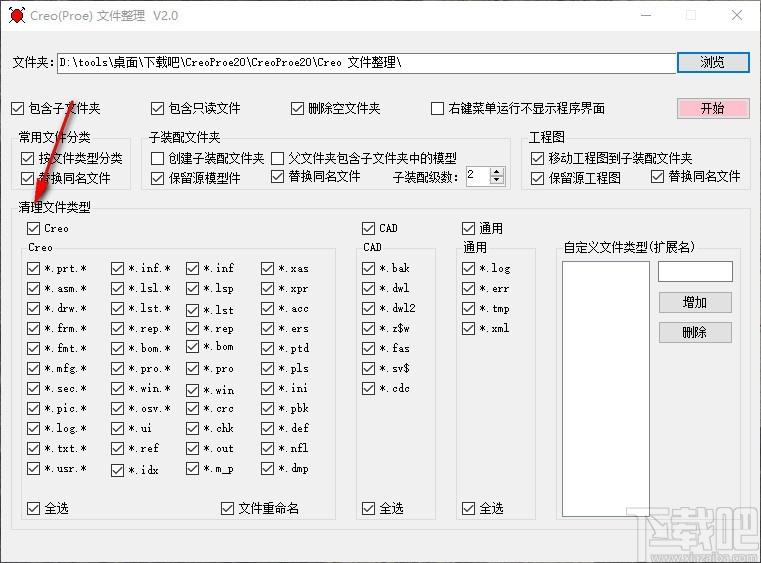The height and width of the screenshot is (563, 761).
Task: Enable 创建子装配文件夹 checkbox
Action: pyautogui.click(x=157, y=158)
